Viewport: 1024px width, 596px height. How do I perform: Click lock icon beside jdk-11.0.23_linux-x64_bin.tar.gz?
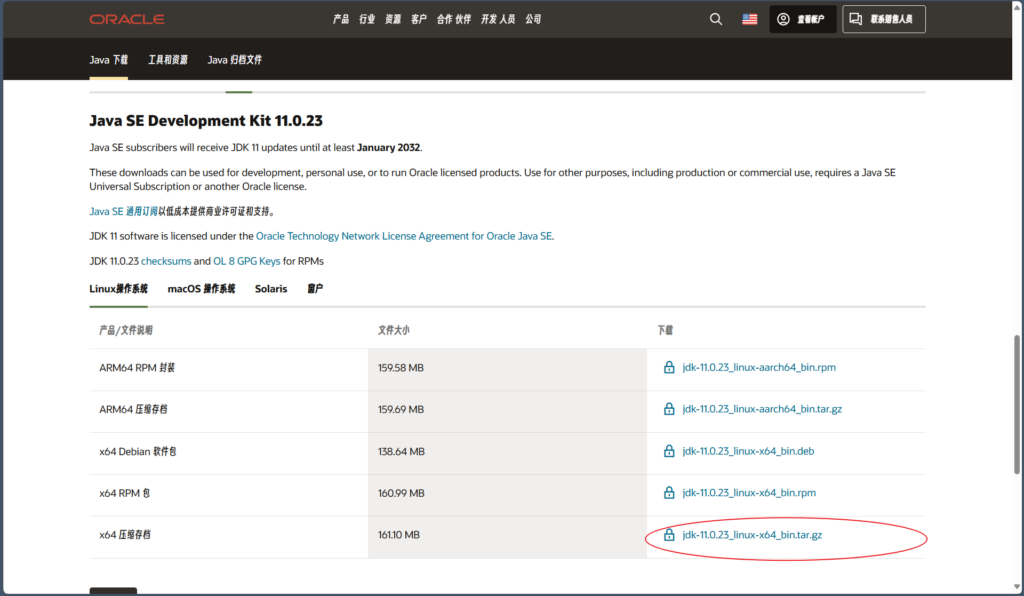coord(669,535)
